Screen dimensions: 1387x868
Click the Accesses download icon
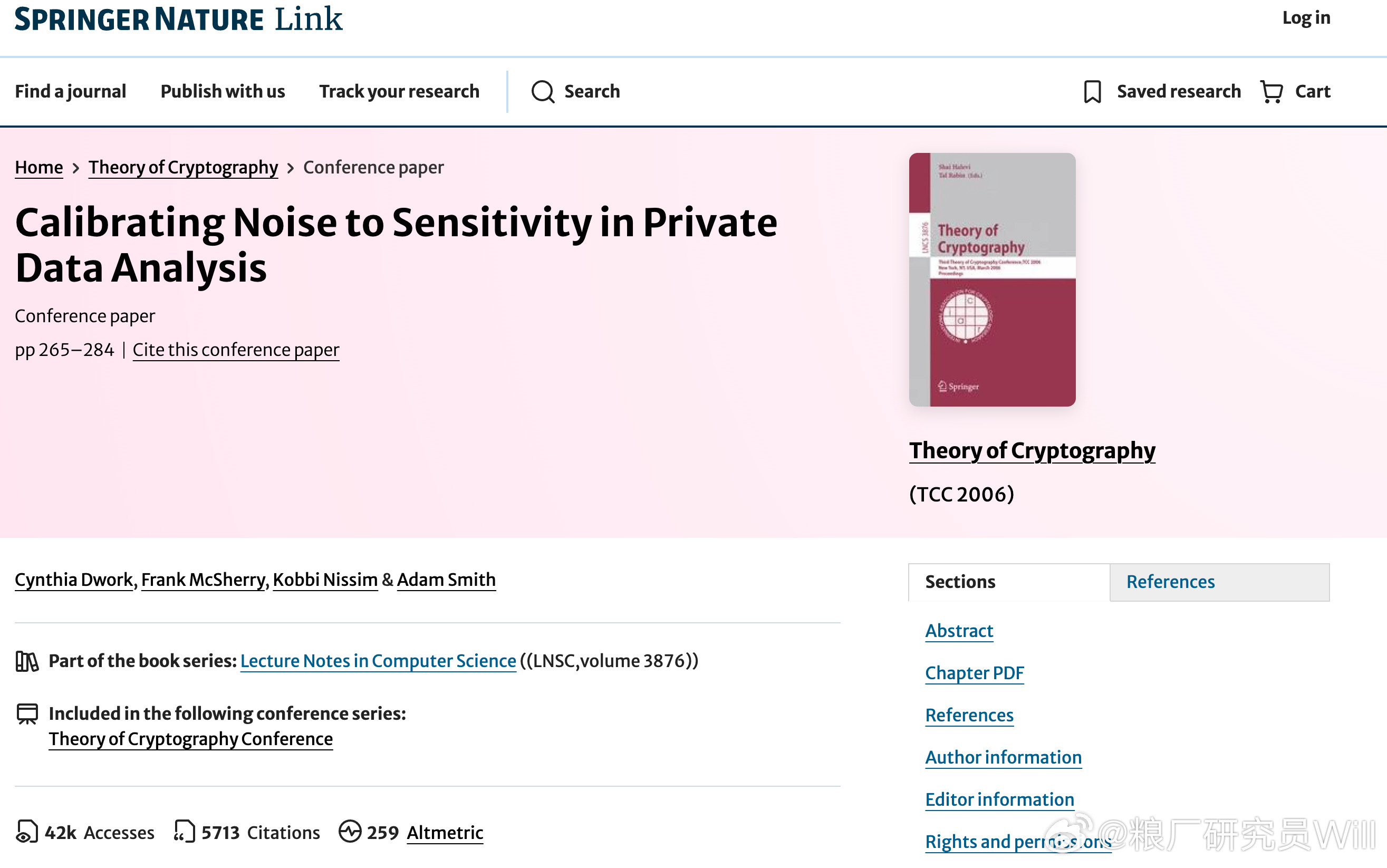pos(26,832)
